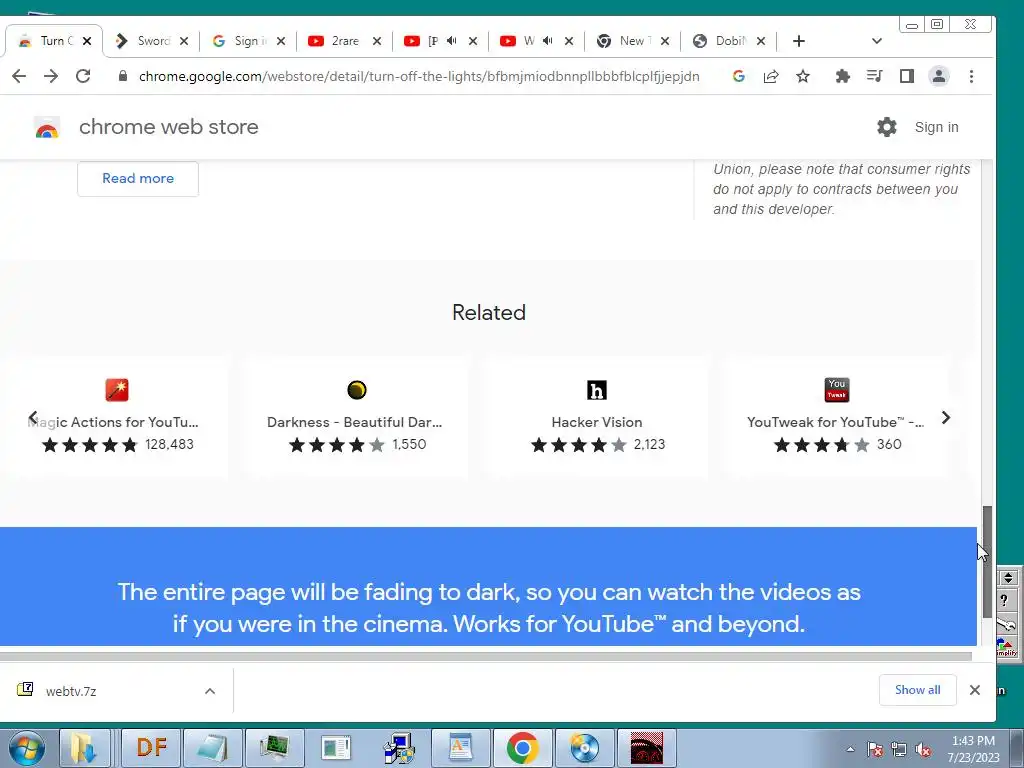The width and height of the screenshot is (1024, 768).
Task: Open the notepad icon on the taskbar
Action: click(212, 748)
